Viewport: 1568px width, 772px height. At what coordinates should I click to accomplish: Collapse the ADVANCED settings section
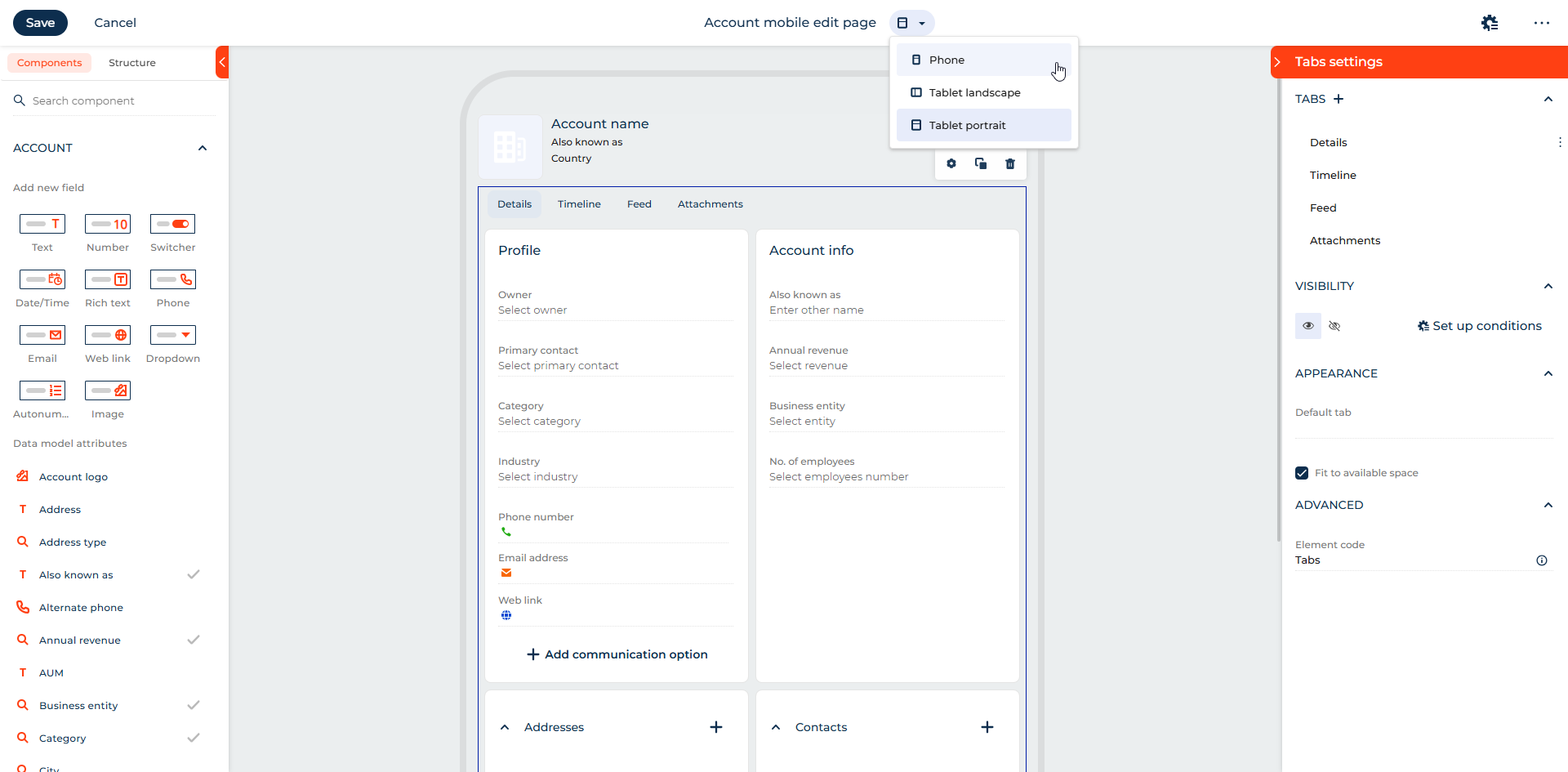[x=1548, y=505]
